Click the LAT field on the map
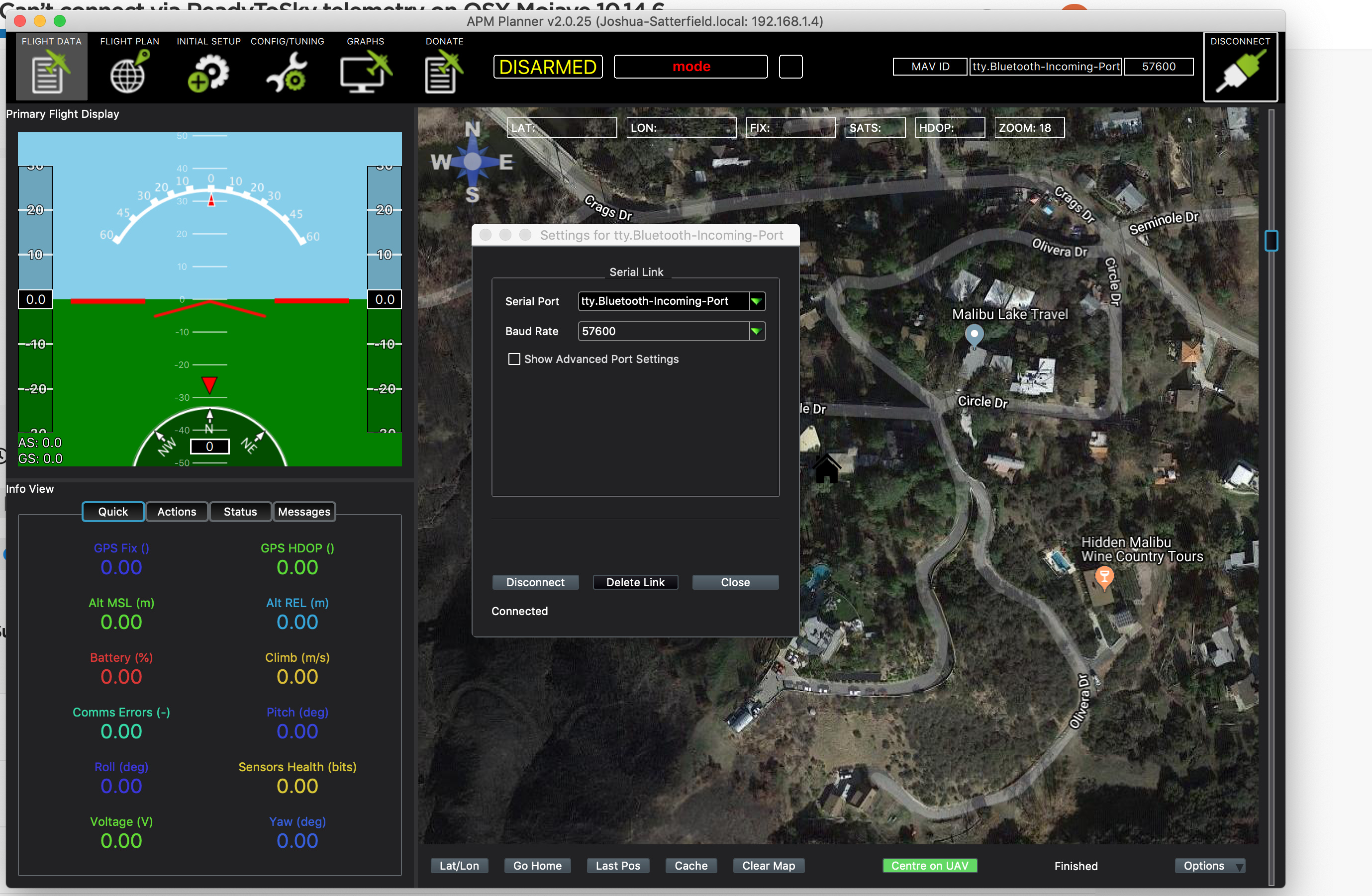Viewport: 1372px width, 896px height. click(x=562, y=128)
